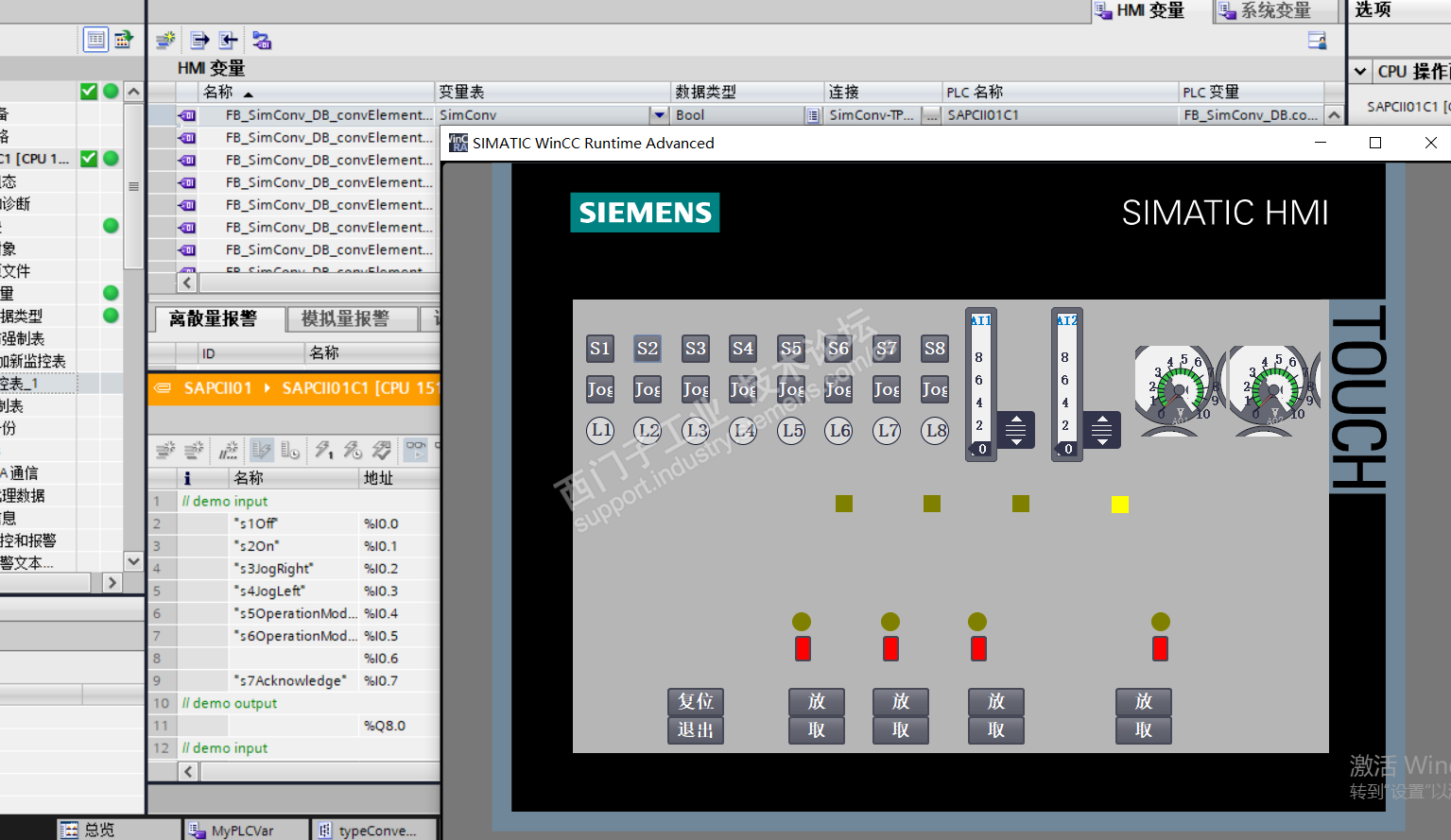This screenshot has width=1451, height=840.
Task: Click the WinCC Runtime title bar icon
Action: tap(458, 143)
